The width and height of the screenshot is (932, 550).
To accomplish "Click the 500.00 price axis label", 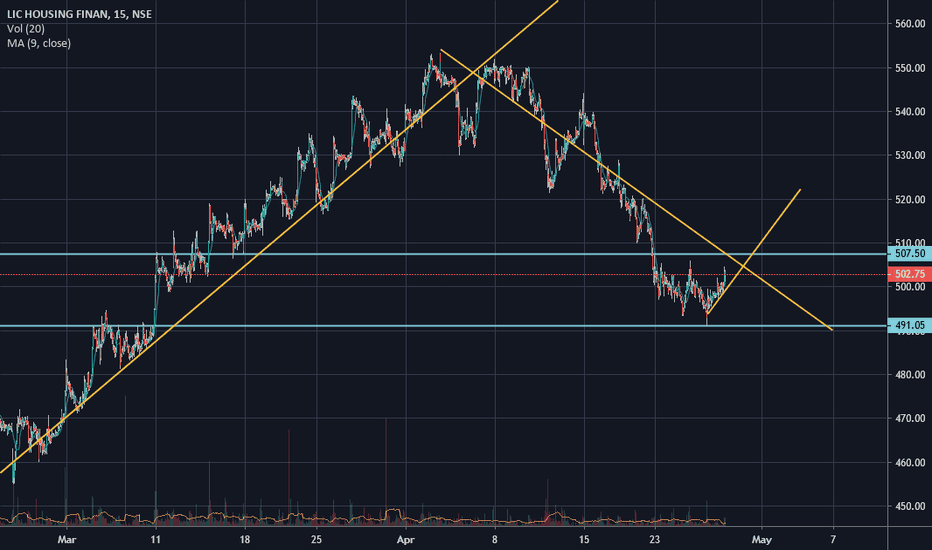I will pyautogui.click(x=910, y=287).
